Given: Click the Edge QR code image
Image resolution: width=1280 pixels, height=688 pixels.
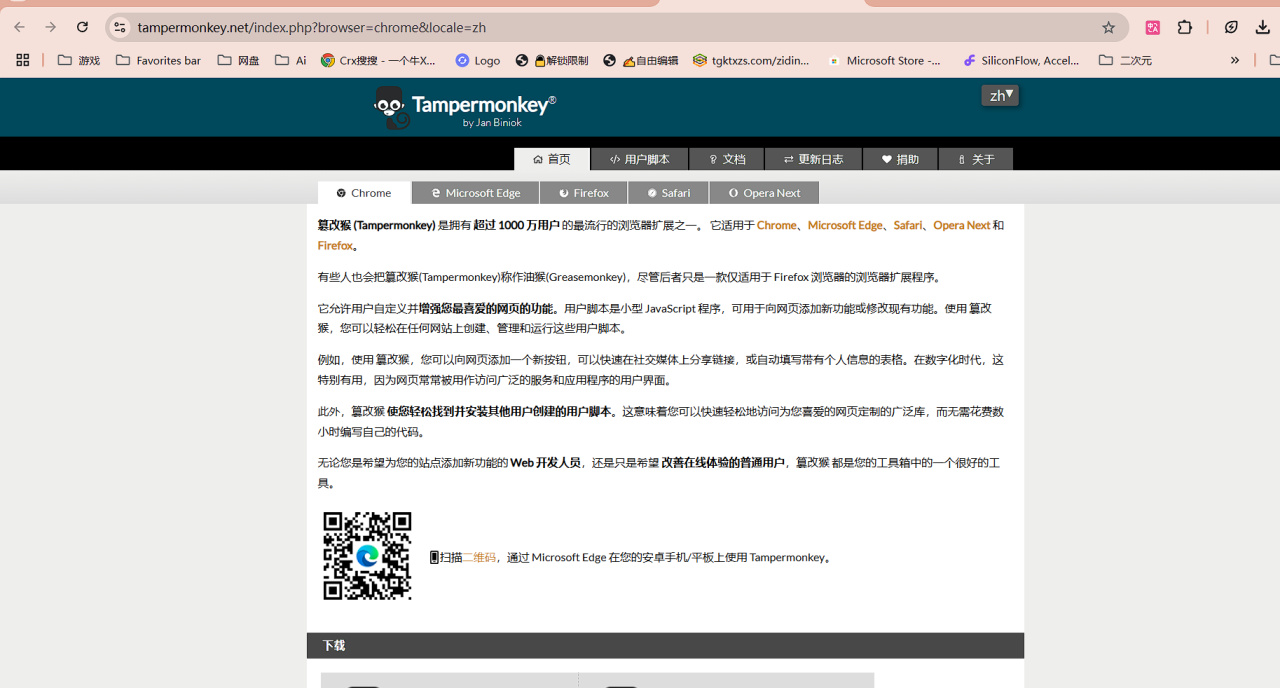Looking at the screenshot, I should 367,556.
